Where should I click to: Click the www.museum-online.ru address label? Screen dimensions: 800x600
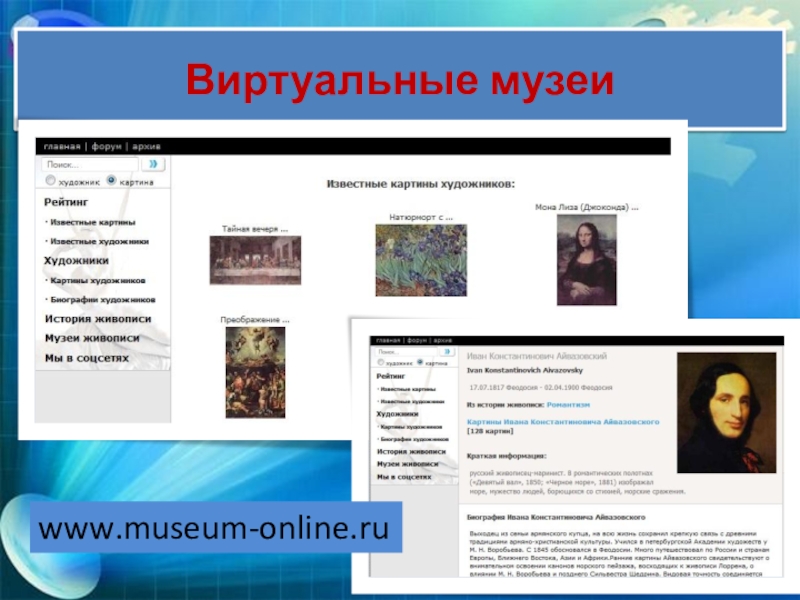click(x=216, y=527)
